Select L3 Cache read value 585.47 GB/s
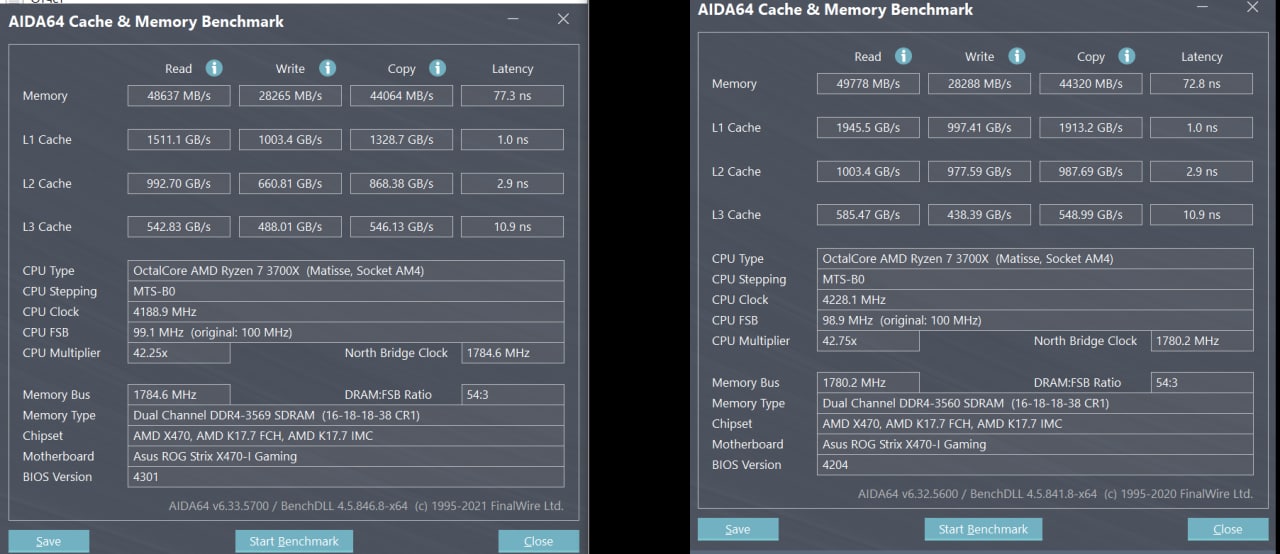 click(x=868, y=215)
